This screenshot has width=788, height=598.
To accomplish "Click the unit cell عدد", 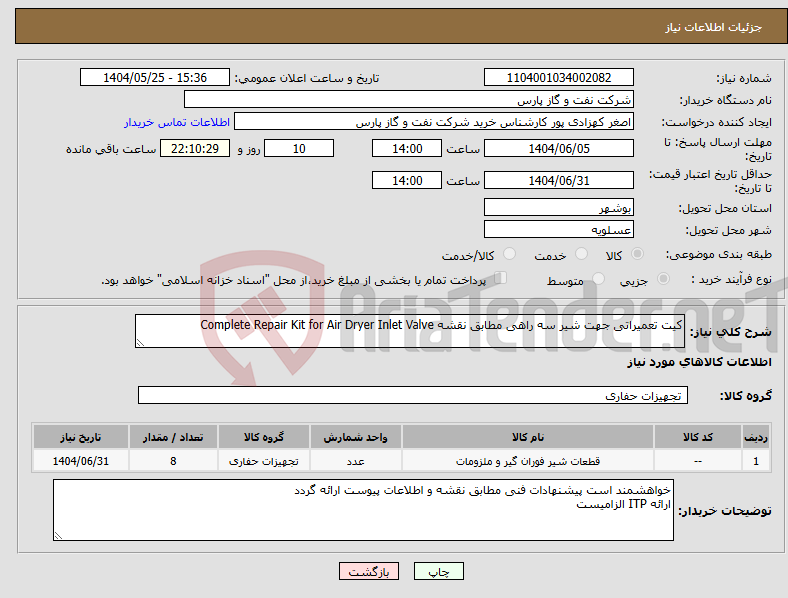I will point(355,461).
